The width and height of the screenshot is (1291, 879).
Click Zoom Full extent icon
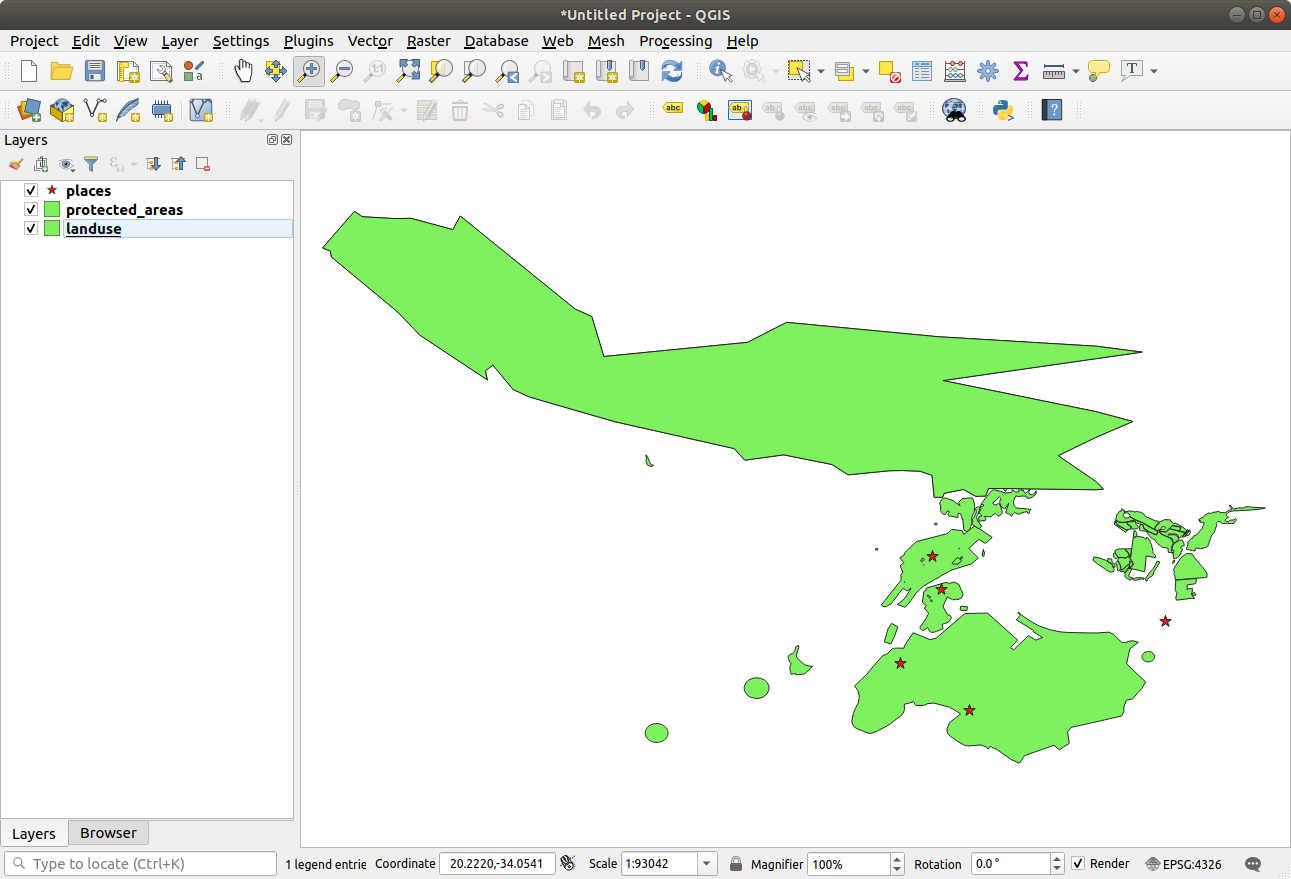pos(408,71)
